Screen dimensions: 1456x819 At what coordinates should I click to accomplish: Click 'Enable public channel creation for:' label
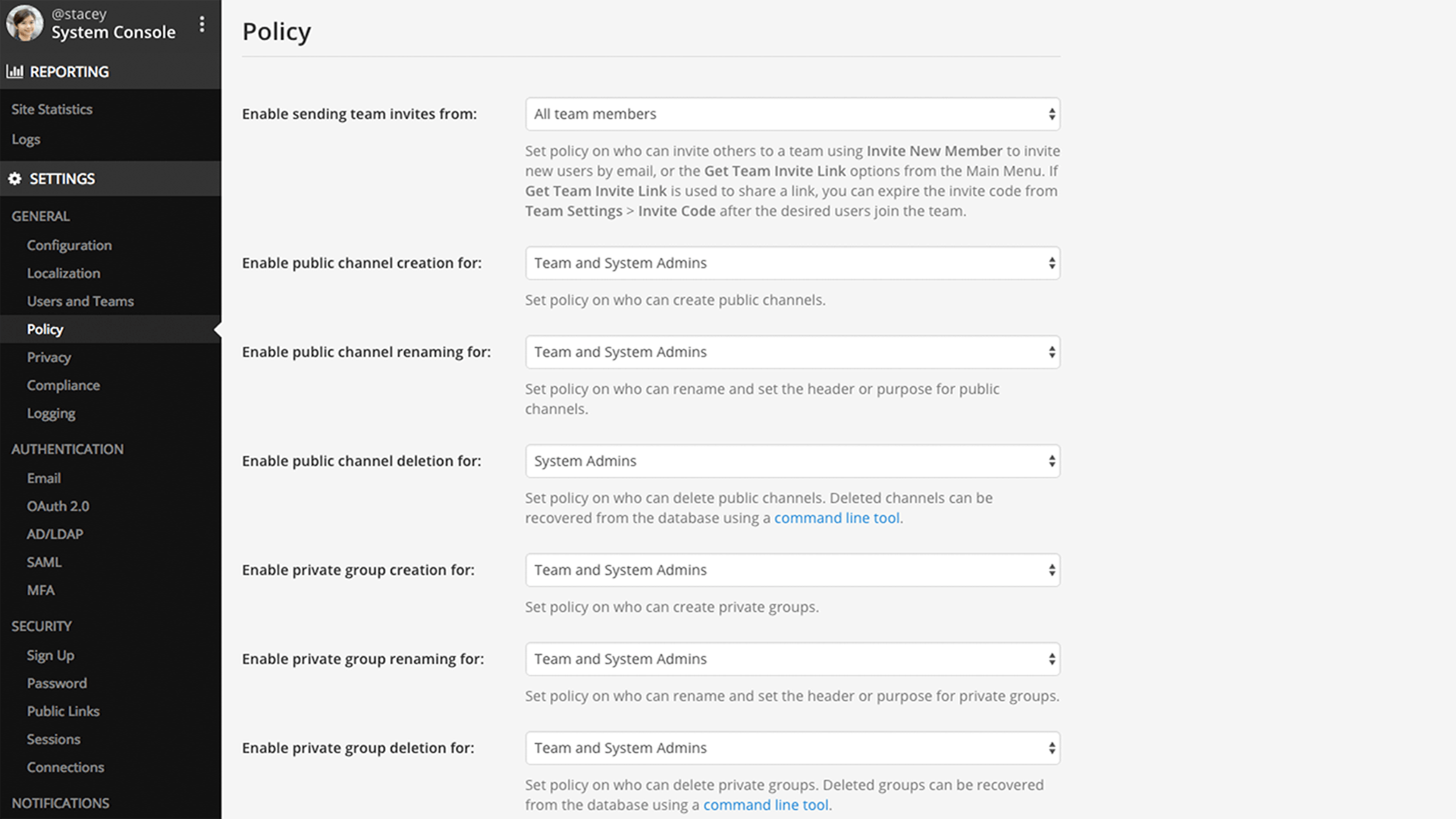(x=362, y=263)
